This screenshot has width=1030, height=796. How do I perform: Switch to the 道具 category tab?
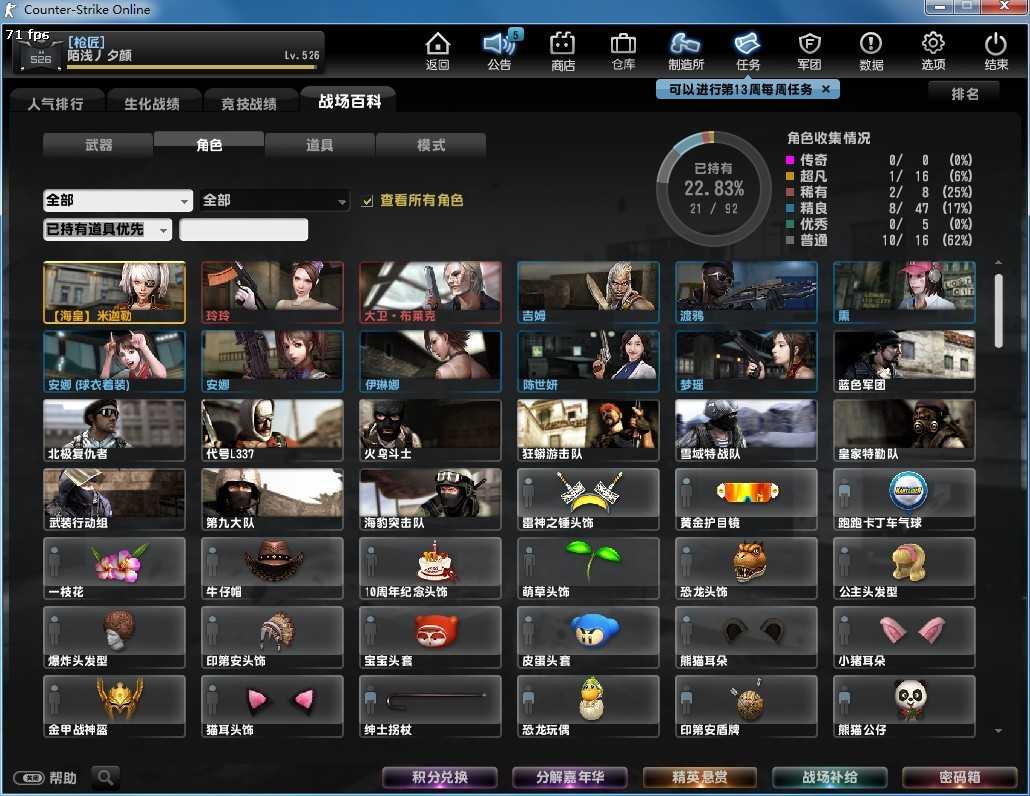[320, 144]
